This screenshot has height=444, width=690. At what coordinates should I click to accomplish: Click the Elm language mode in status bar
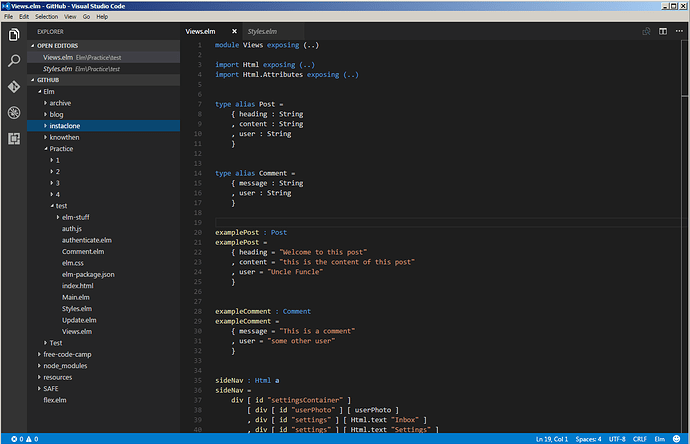(660, 439)
